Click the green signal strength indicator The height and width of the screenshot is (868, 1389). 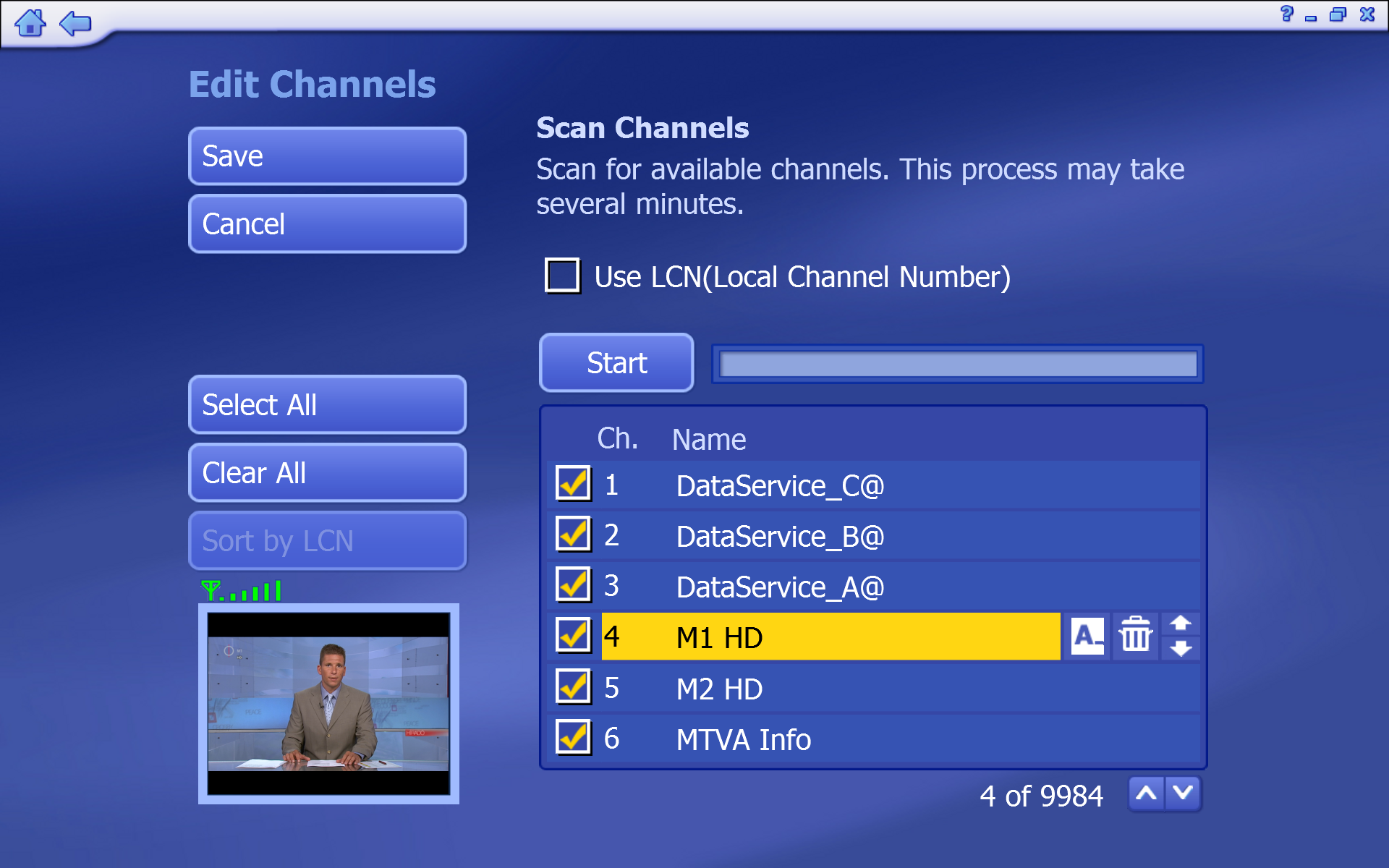pyautogui.click(x=242, y=591)
